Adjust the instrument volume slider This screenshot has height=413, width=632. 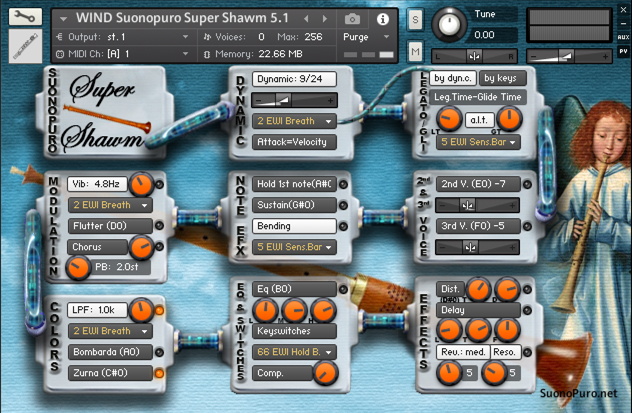click(x=569, y=56)
